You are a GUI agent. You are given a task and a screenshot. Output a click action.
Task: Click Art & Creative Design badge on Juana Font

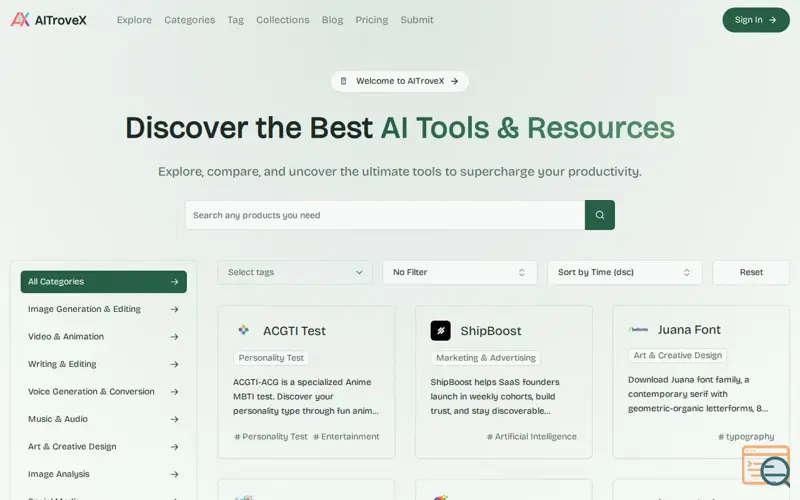click(x=678, y=356)
